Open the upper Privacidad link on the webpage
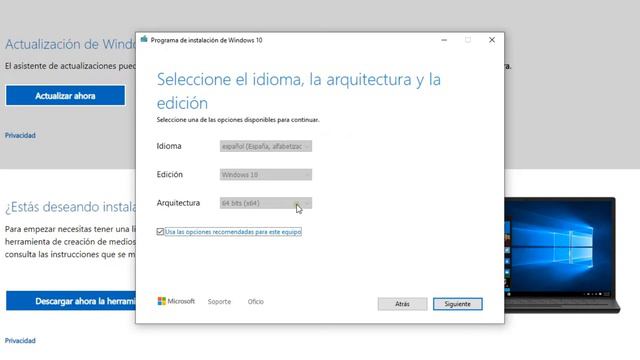This screenshot has width=640, height=360. pos(20,136)
